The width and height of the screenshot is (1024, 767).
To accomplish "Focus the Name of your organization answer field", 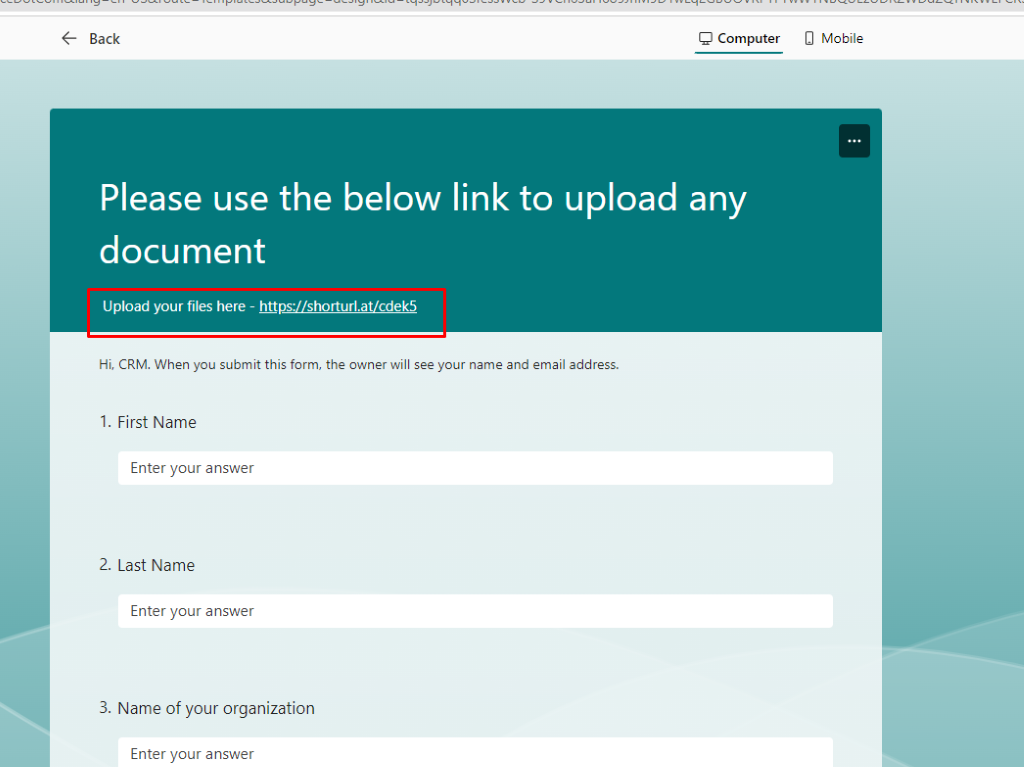I will [475, 753].
